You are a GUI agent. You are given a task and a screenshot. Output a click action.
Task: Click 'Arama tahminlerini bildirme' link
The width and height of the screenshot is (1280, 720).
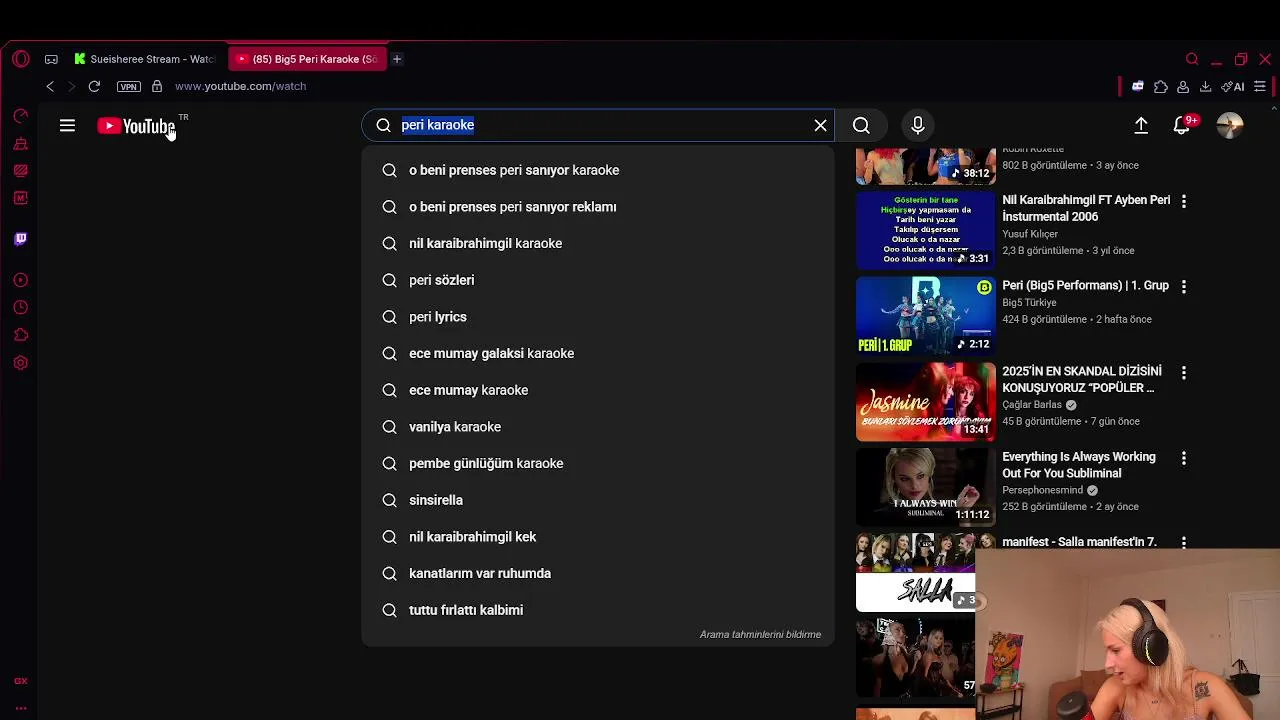760,635
